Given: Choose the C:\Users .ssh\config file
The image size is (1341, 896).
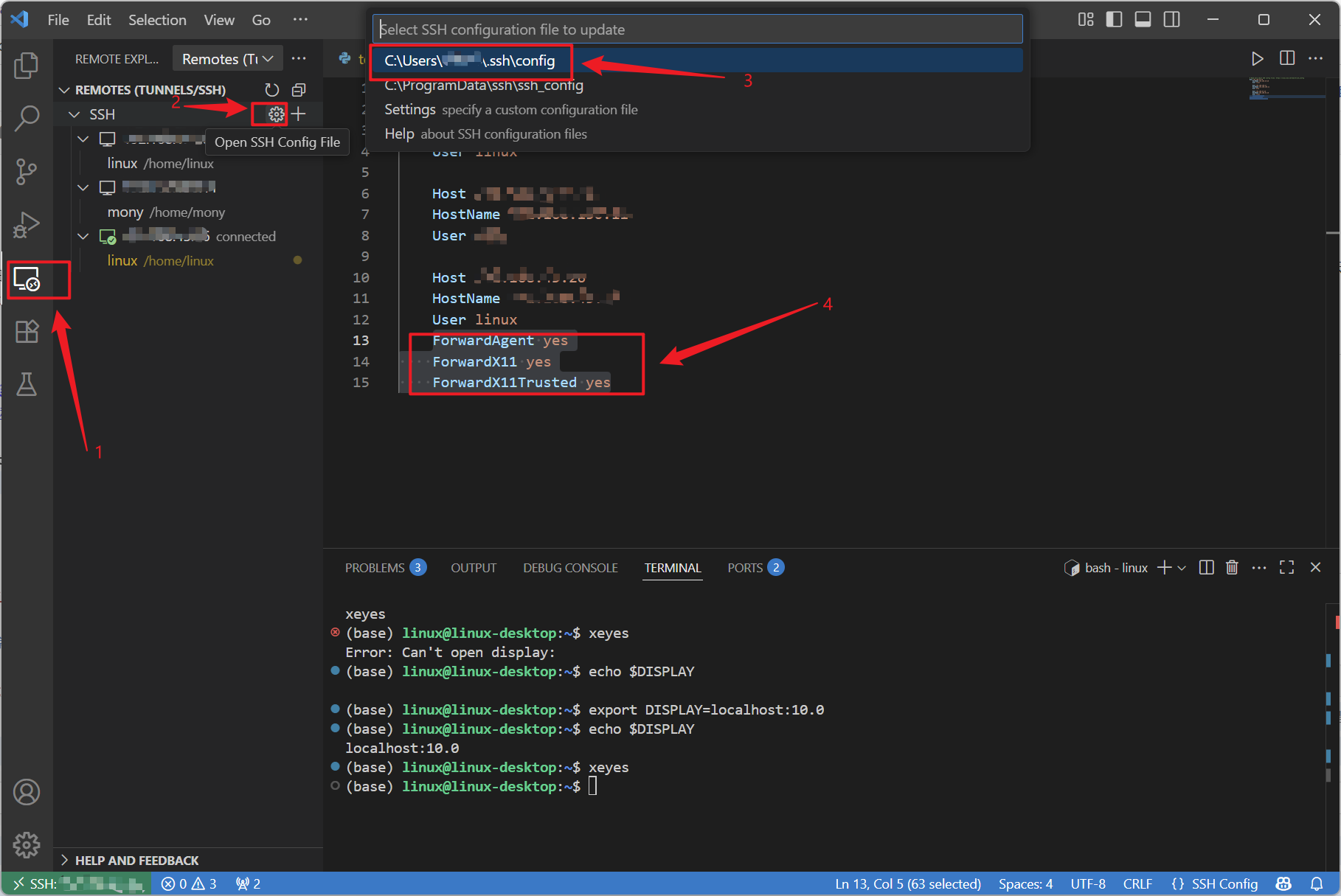Looking at the screenshot, I should click(x=697, y=60).
